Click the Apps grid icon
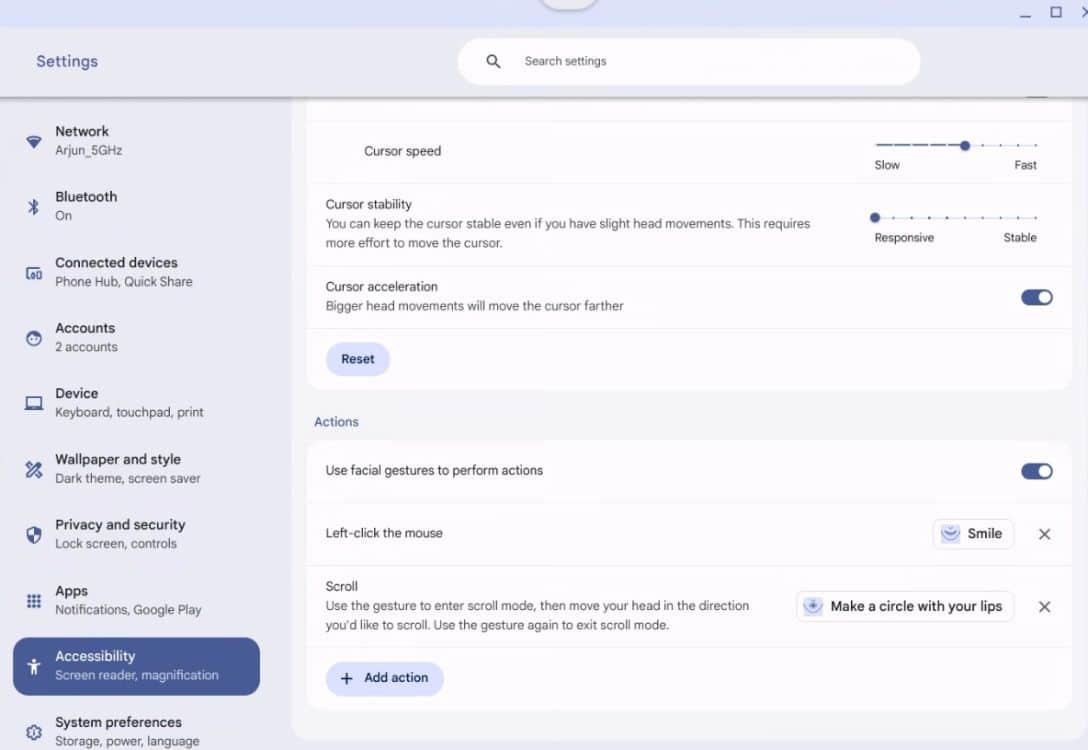The width and height of the screenshot is (1088, 750). [x=34, y=600]
